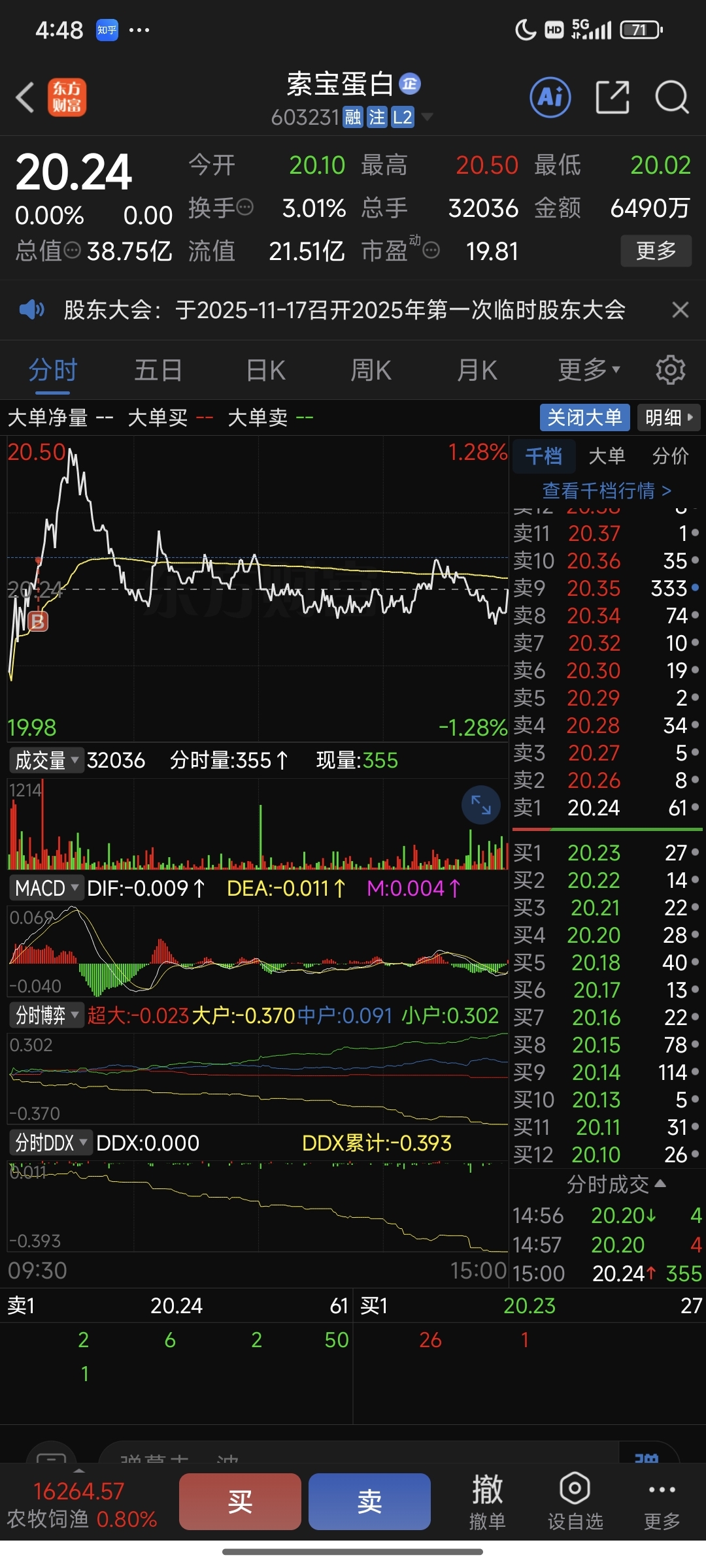
Task: Tap the 卖1 20.24 order row in 千档
Action: click(607, 808)
